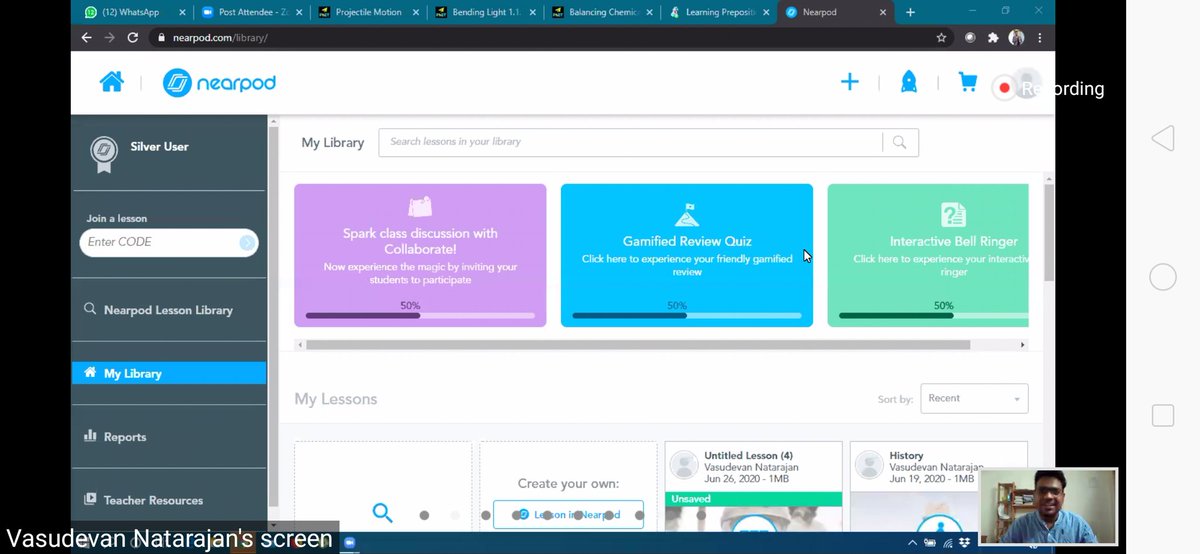This screenshot has height=554, width=1200.
Task: Click Lesson in Nearpod button
Action: [x=568, y=515]
